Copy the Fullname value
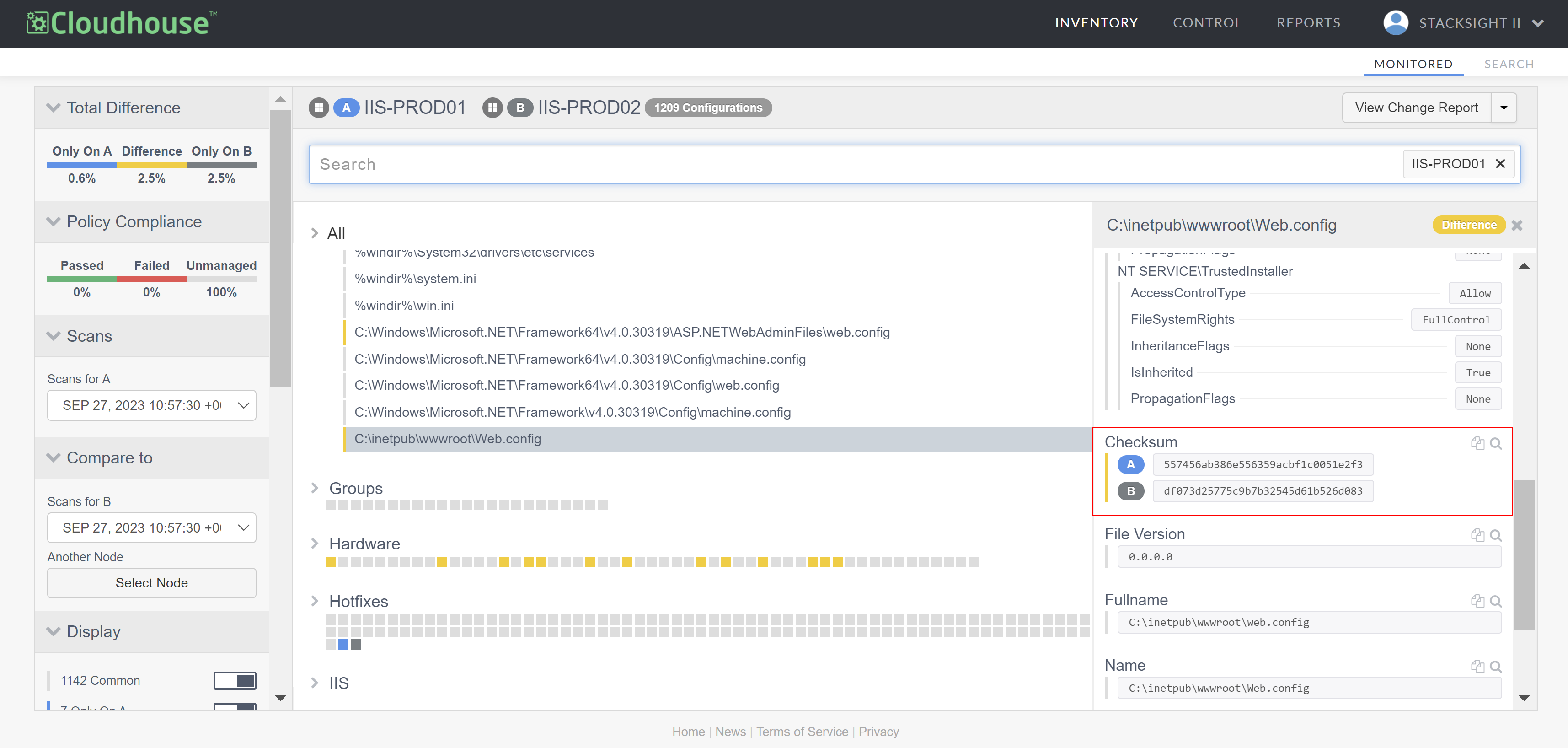 point(1477,601)
